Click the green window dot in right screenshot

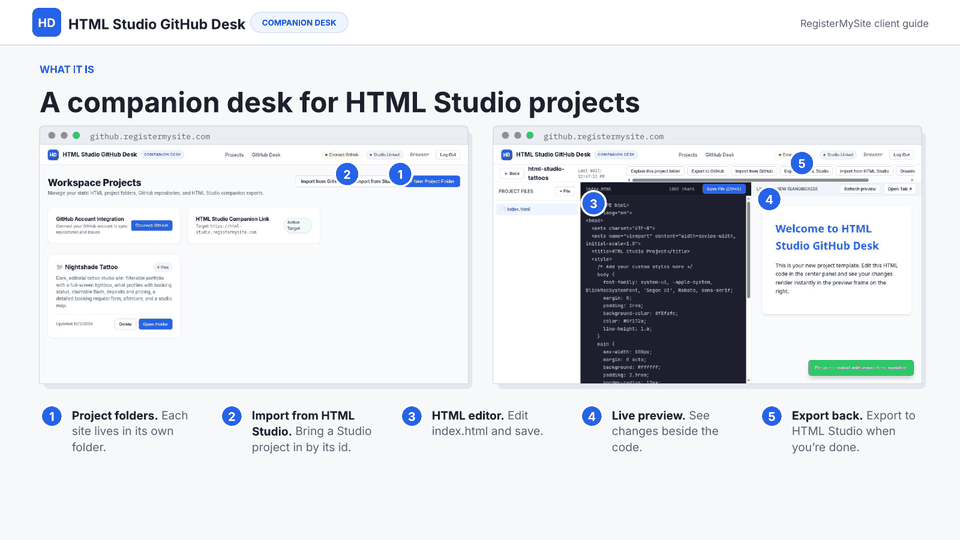pyautogui.click(x=530, y=135)
